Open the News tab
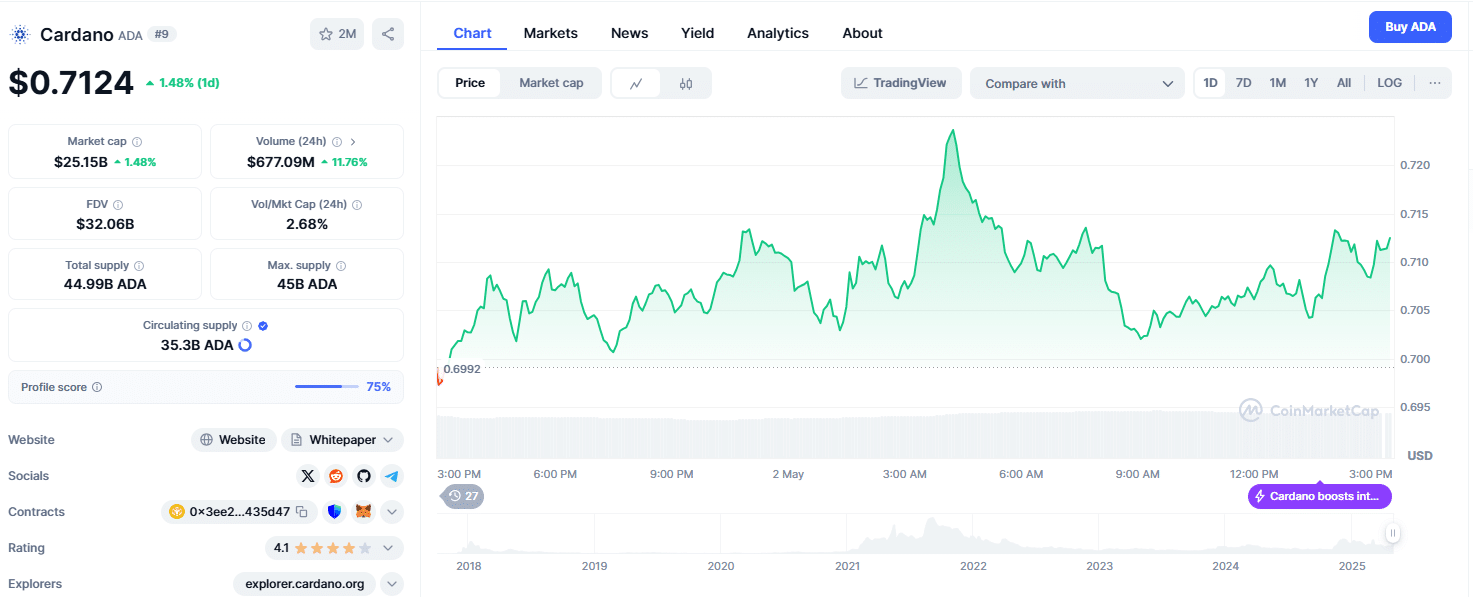1473x597 pixels. [629, 33]
